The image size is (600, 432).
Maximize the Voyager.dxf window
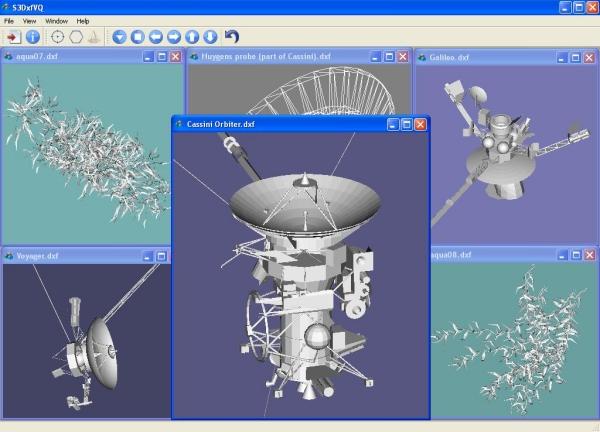161,256
